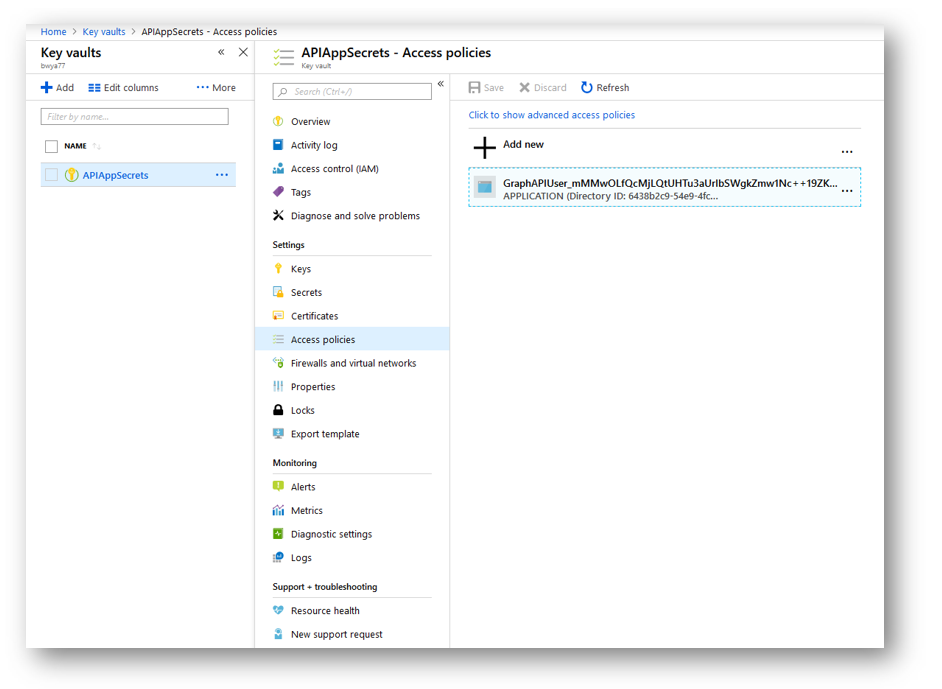
Task: Click the Certificates icon
Action: coord(278,315)
